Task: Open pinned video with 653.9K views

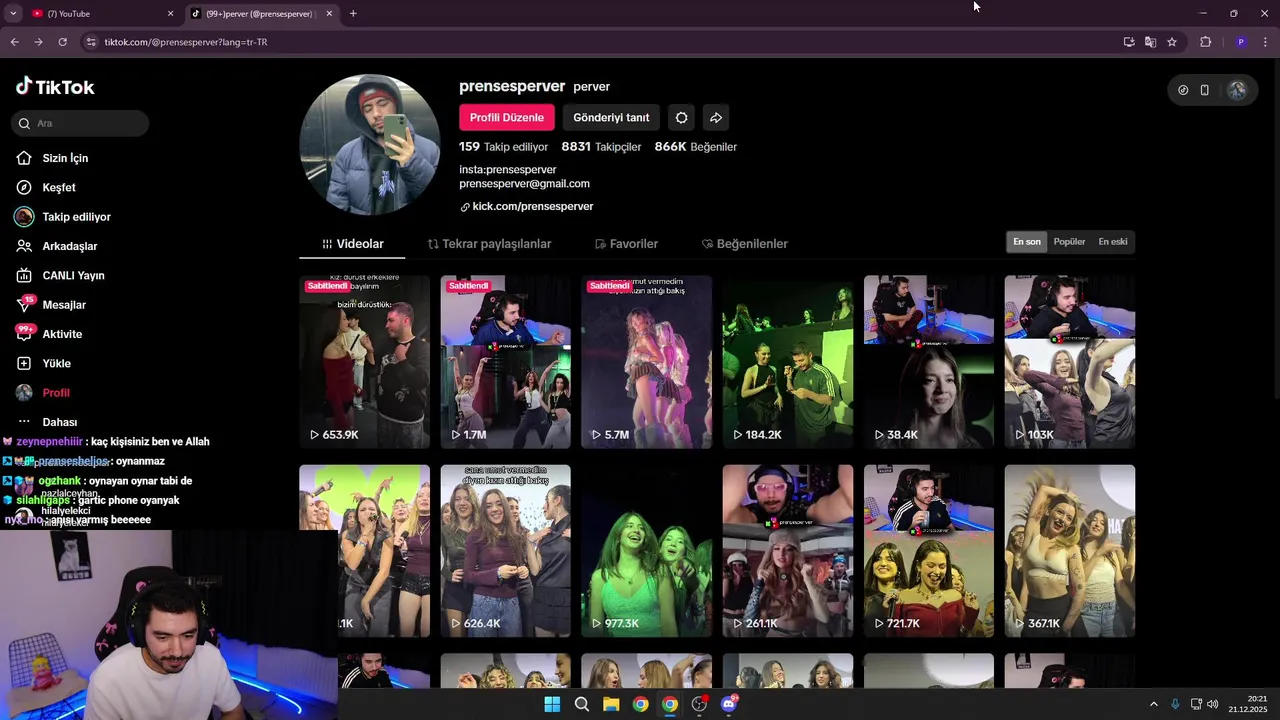Action: (364, 362)
